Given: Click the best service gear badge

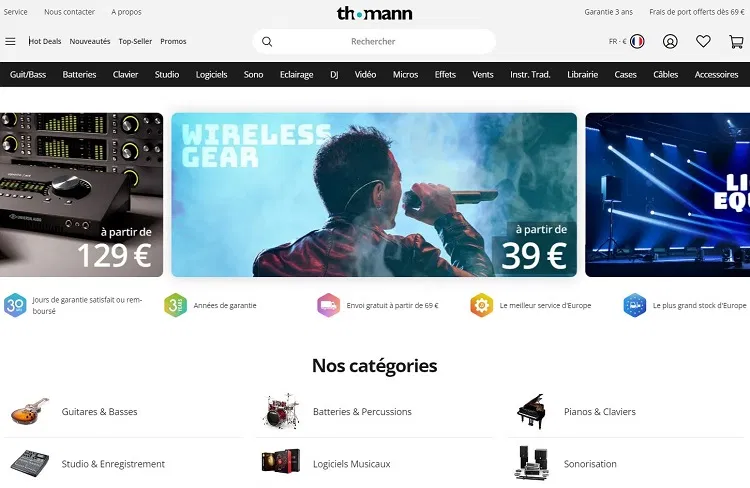Looking at the screenshot, I should pos(481,305).
